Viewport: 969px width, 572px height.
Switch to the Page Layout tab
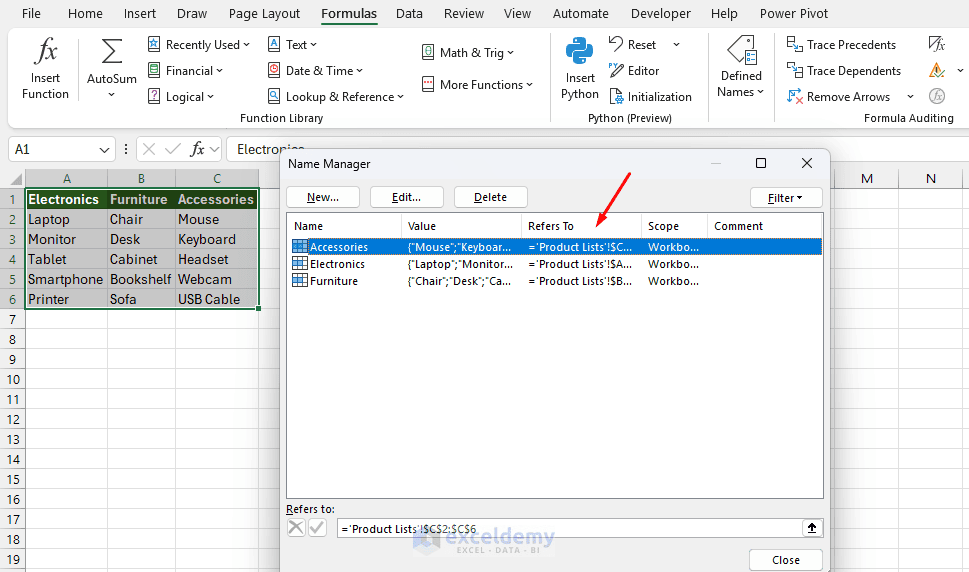click(x=264, y=14)
